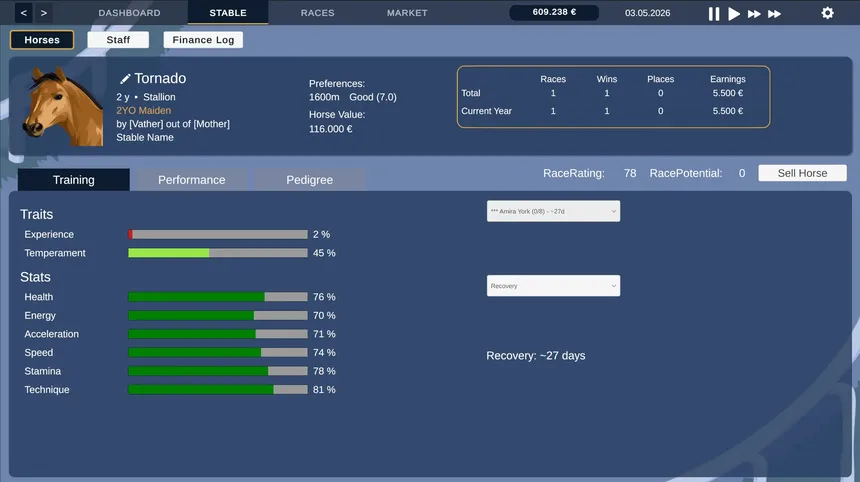860x482 pixels.
Task: Navigate to the Races menu
Action: click(x=318, y=13)
